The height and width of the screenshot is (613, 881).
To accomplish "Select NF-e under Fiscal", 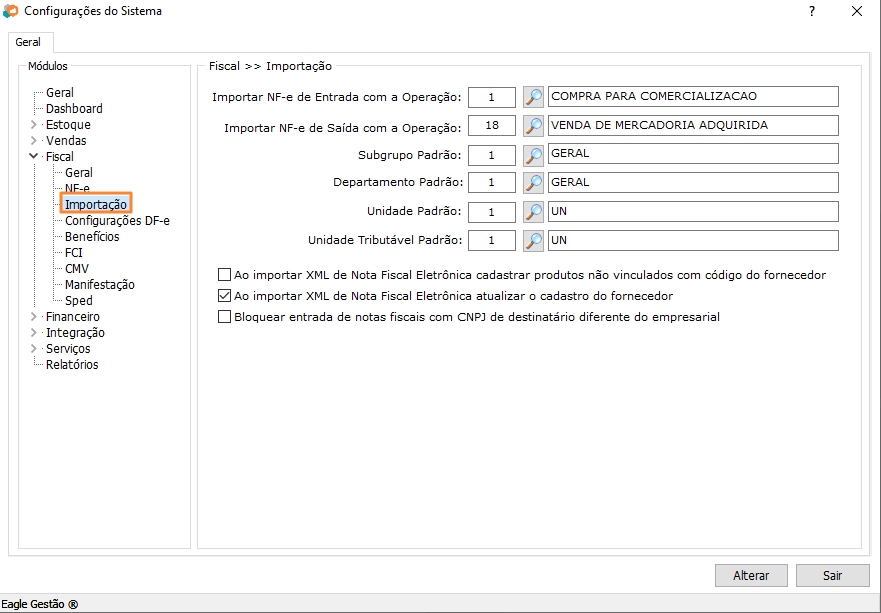I will [77, 188].
